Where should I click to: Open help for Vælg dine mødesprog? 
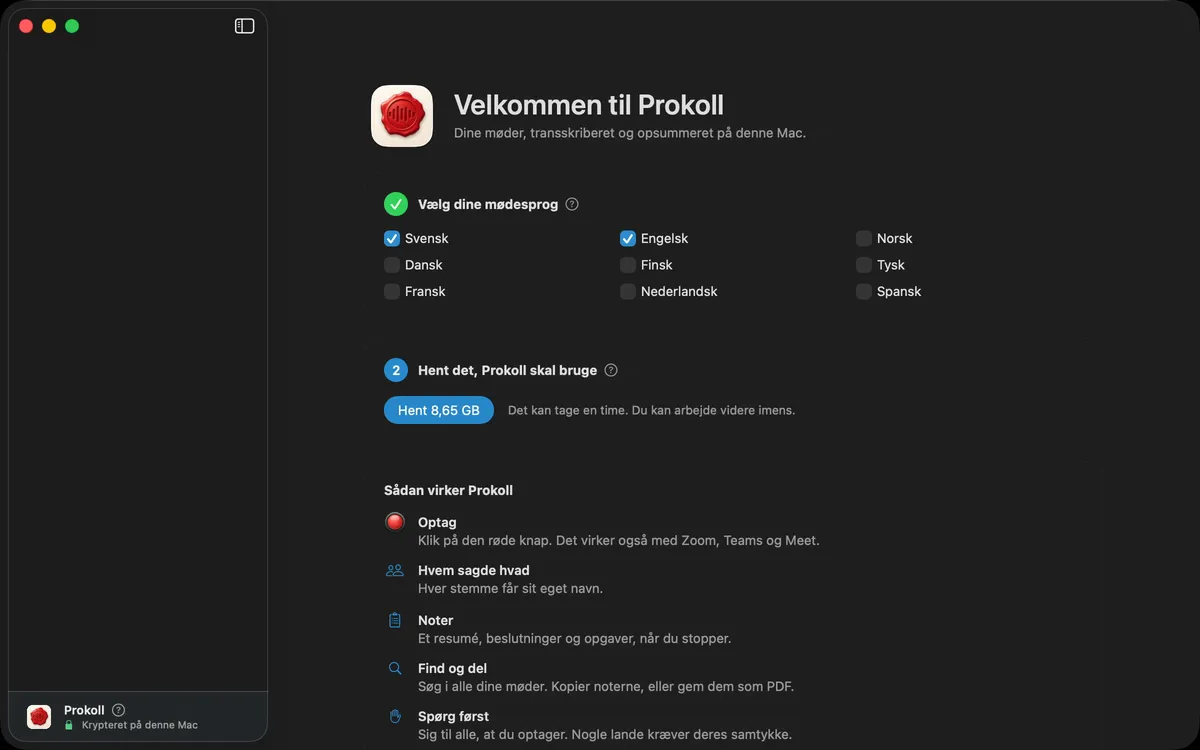(572, 204)
